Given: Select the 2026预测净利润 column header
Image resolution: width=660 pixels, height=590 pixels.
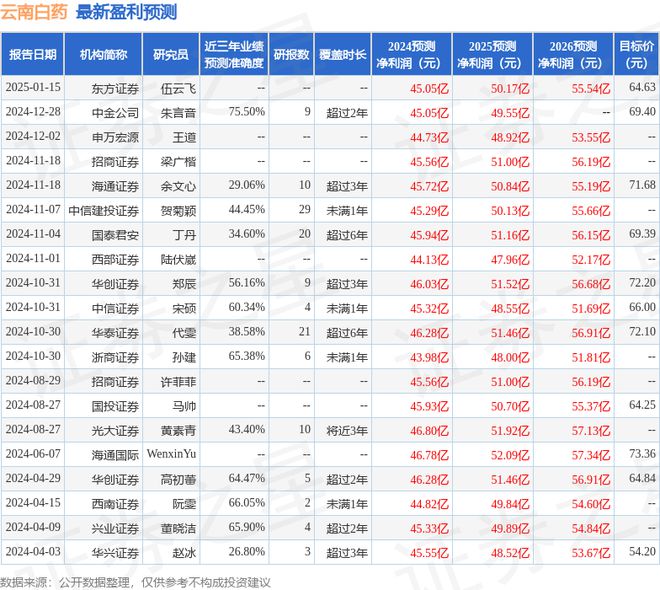Looking at the screenshot, I should click(x=573, y=54).
